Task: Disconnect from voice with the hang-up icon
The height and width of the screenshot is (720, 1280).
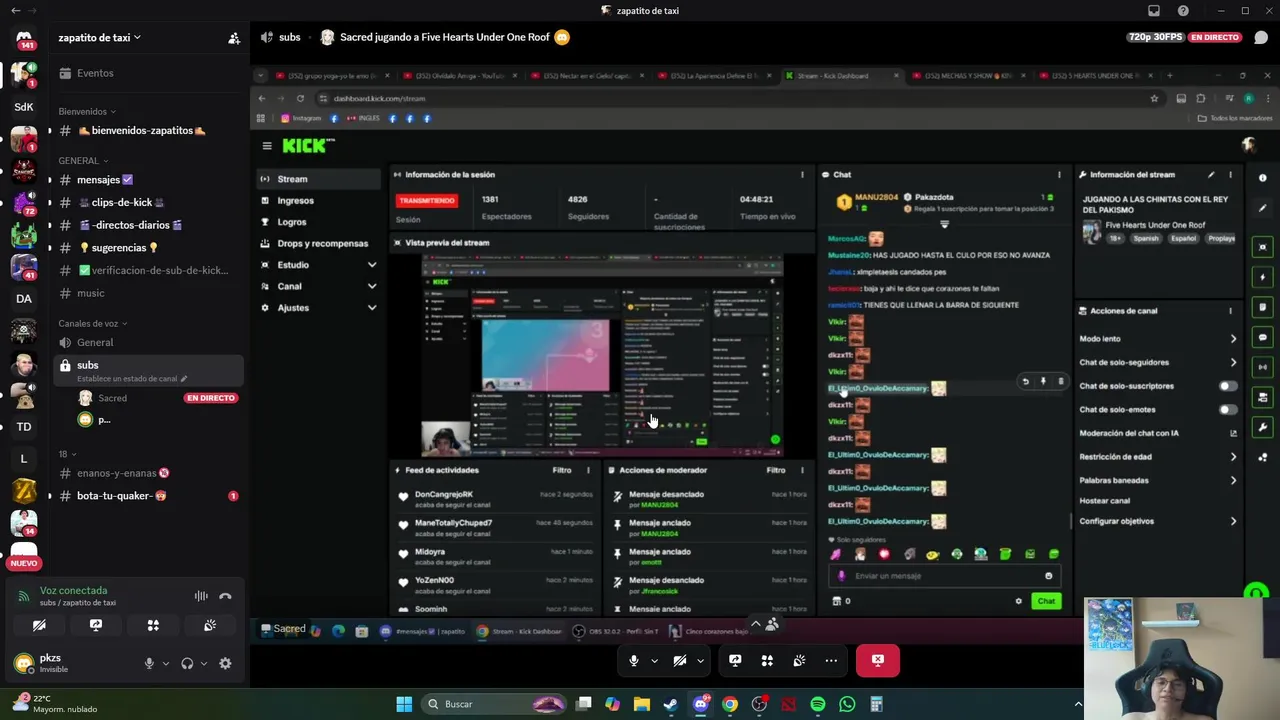Action: (225, 596)
